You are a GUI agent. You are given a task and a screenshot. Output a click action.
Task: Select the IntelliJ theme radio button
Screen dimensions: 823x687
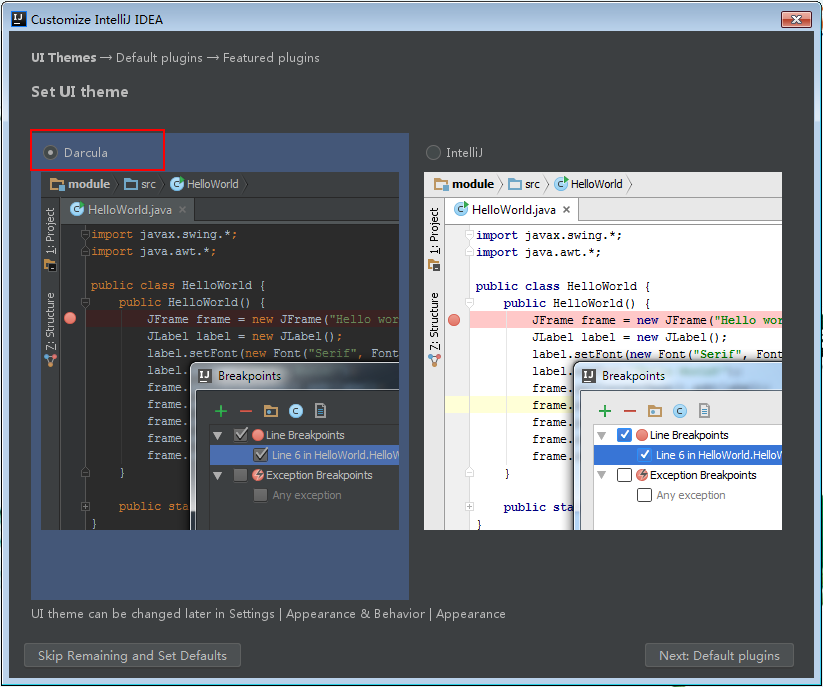pyautogui.click(x=433, y=153)
